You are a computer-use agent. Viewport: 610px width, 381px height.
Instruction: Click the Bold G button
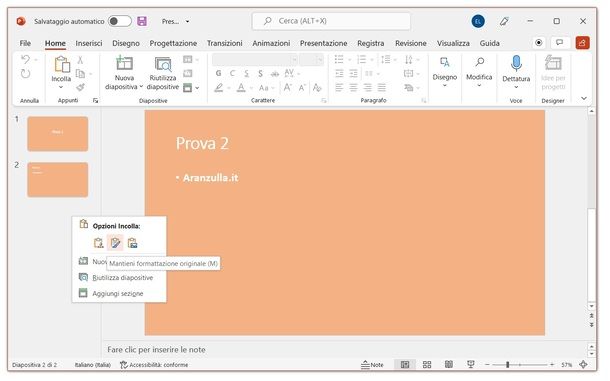tap(219, 73)
